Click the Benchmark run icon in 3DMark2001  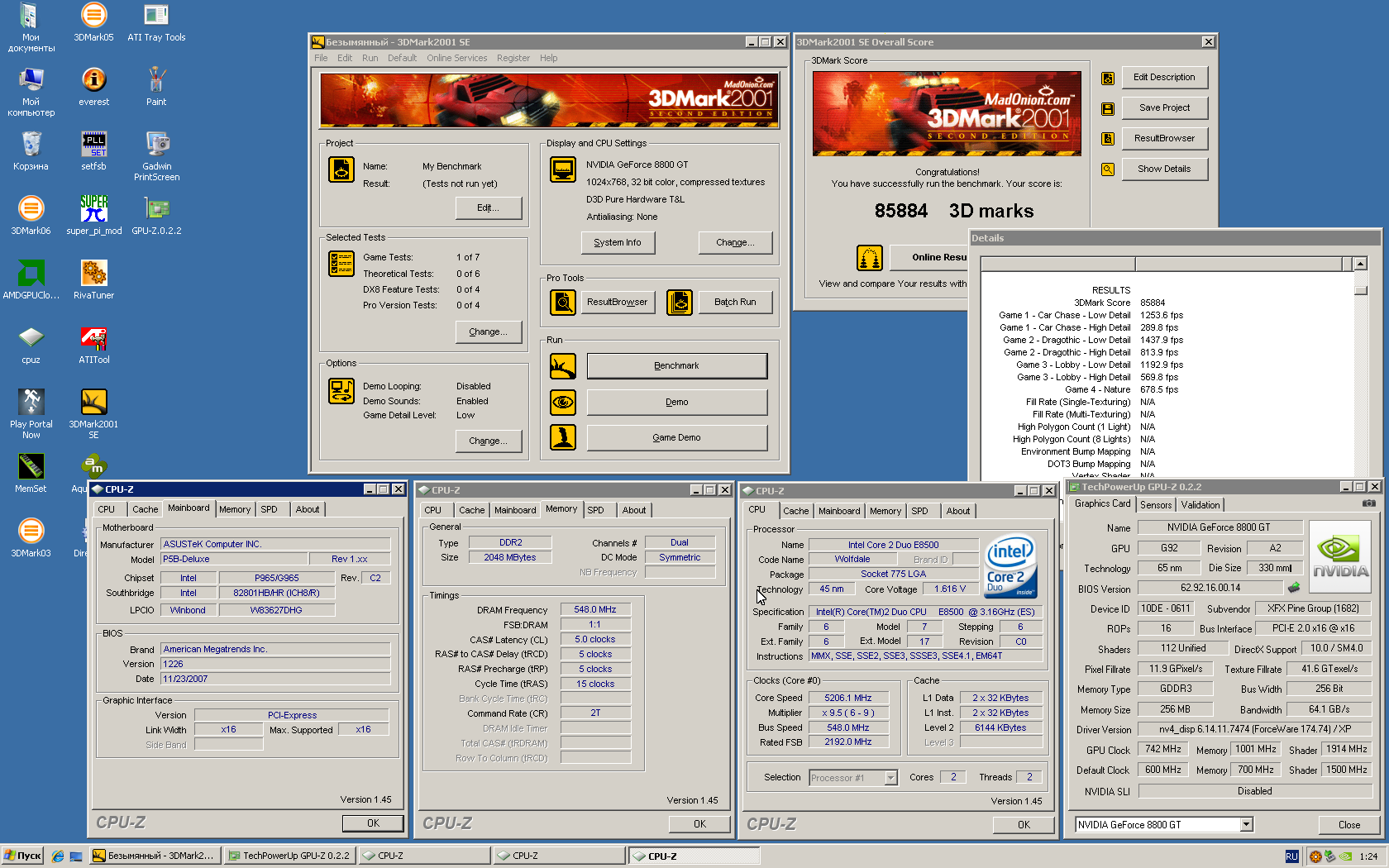(x=563, y=365)
